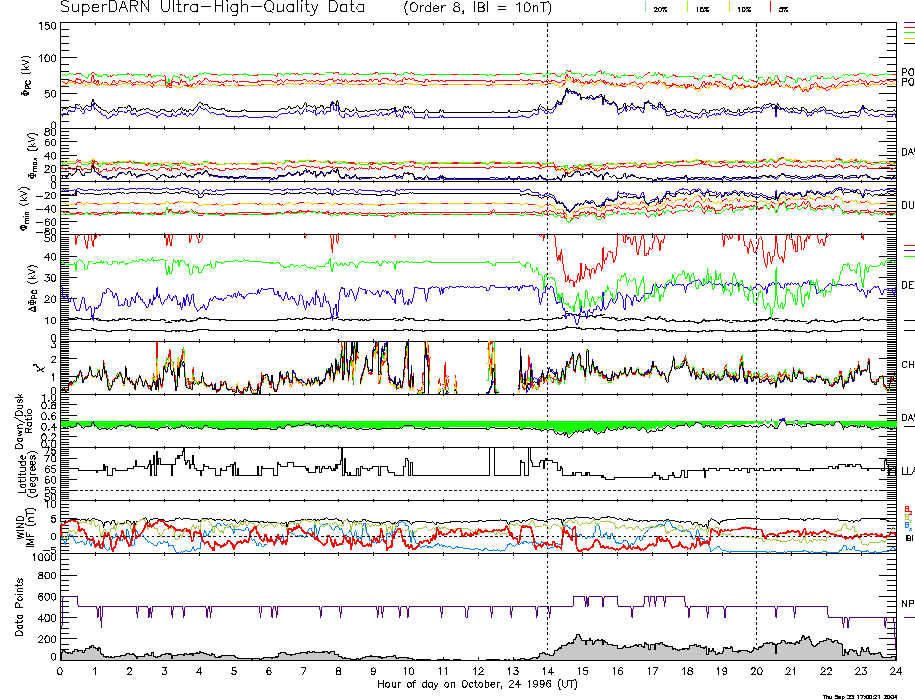
Task: Click the green band in Dawn/Dusk panel
Action: (x=300, y=425)
